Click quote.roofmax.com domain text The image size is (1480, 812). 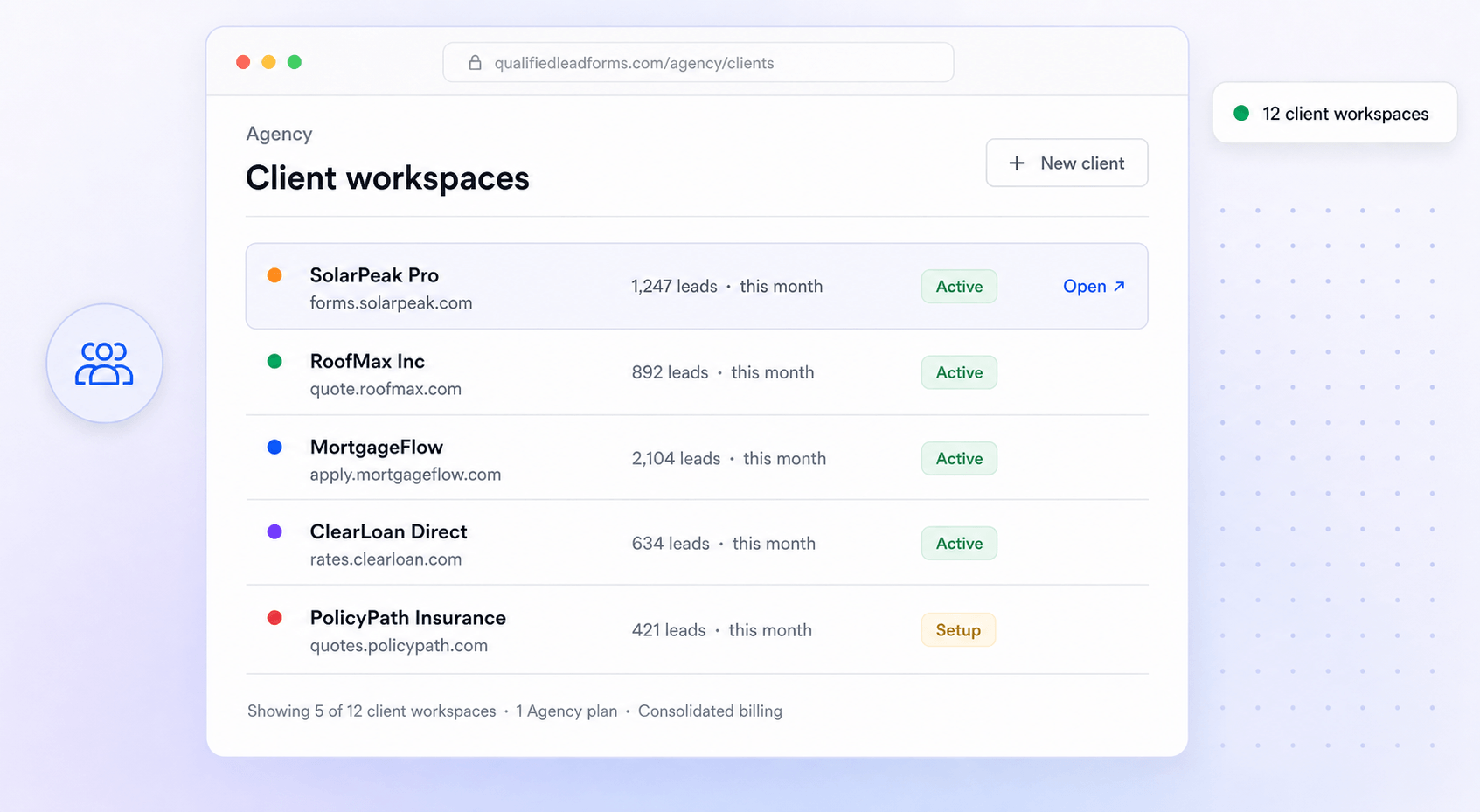pyautogui.click(x=386, y=389)
